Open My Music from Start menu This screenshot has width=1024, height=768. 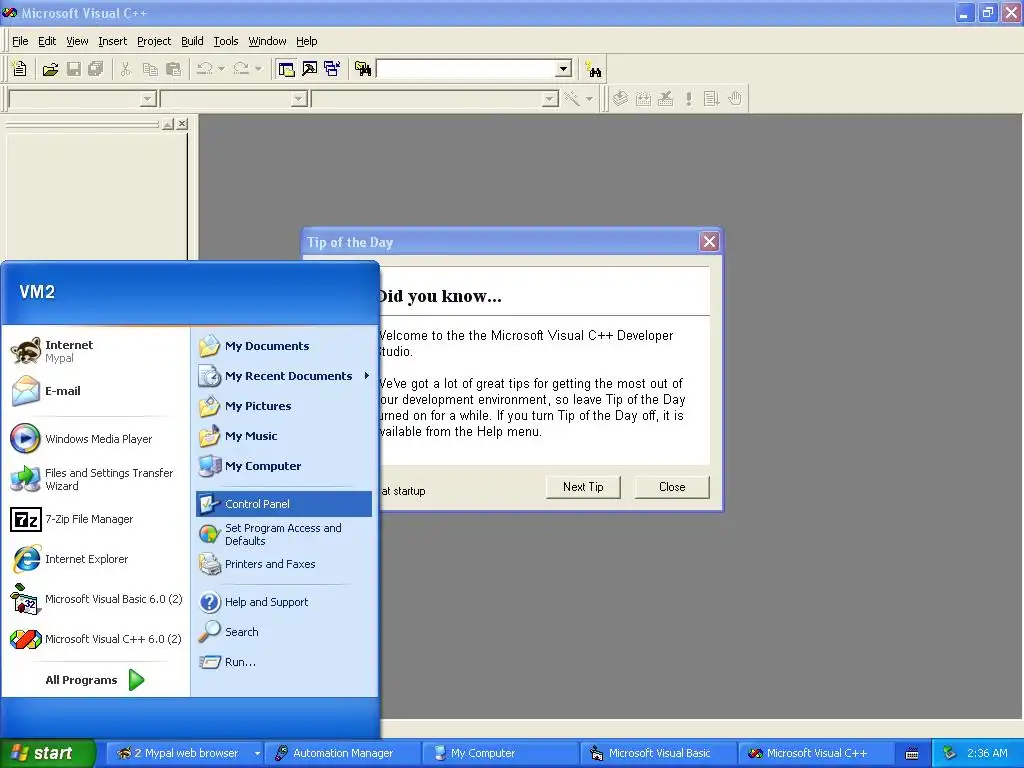283,436
